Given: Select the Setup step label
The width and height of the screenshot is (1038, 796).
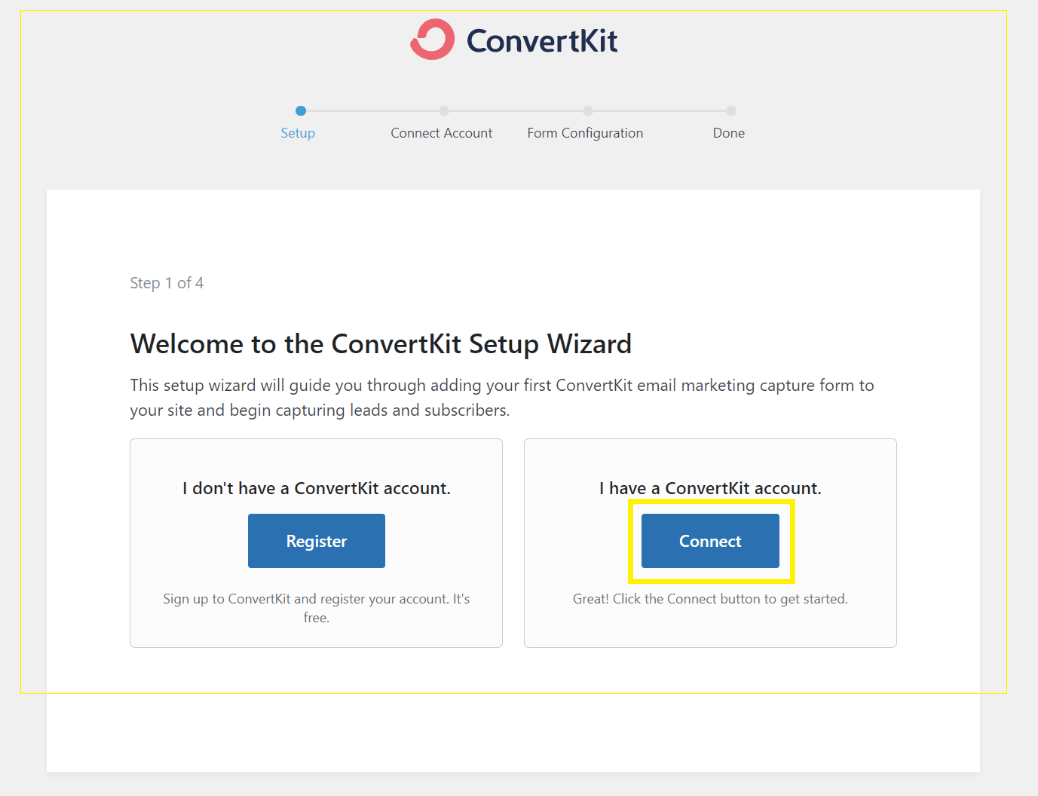Looking at the screenshot, I should point(298,133).
